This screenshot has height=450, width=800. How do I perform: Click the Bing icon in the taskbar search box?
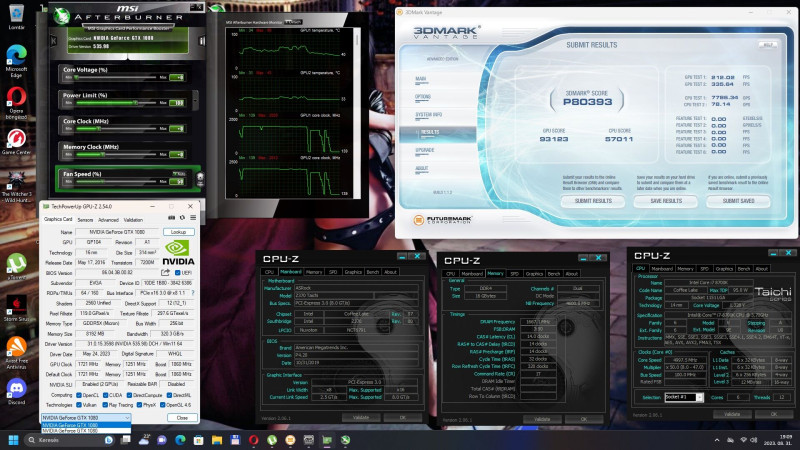(x=109, y=440)
